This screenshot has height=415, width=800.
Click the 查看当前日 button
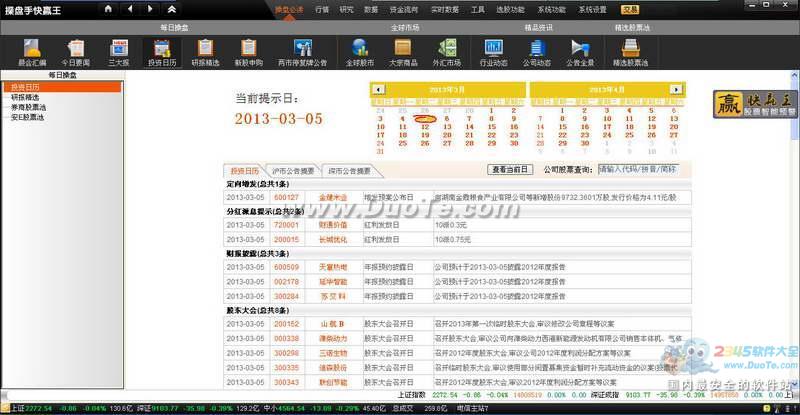coord(510,169)
